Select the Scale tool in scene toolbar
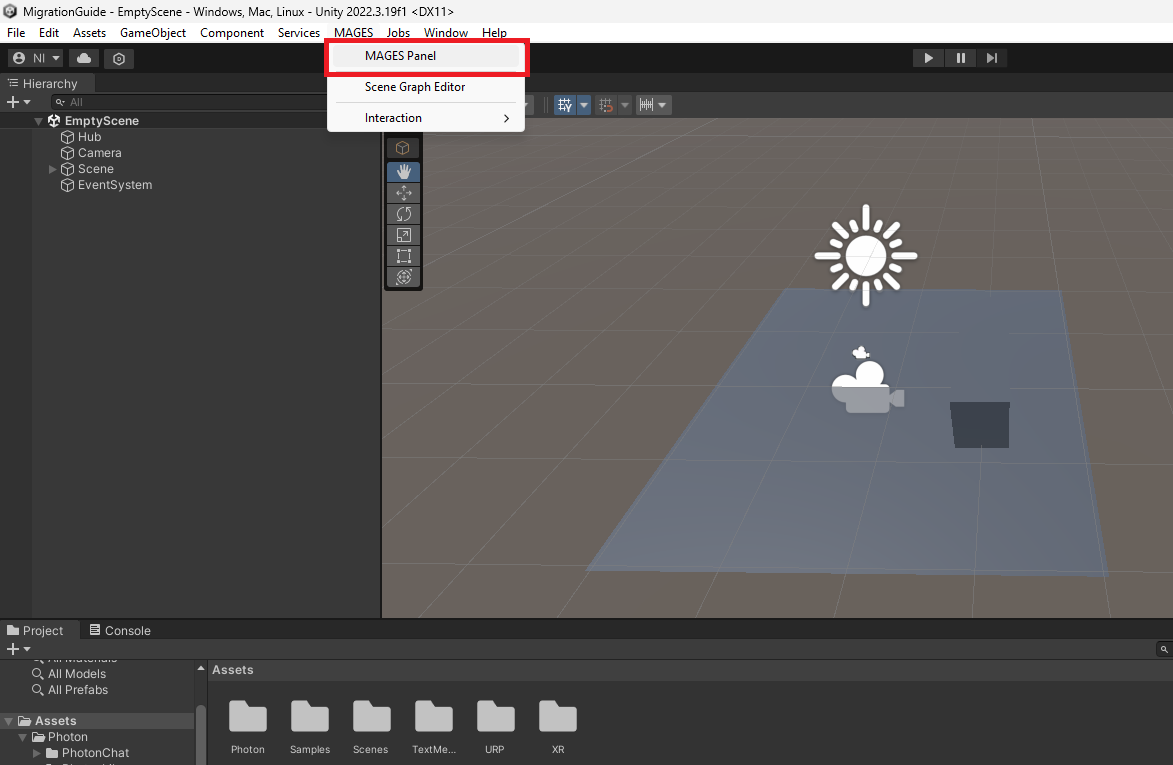This screenshot has width=1173, height=765. pos(403,235)
